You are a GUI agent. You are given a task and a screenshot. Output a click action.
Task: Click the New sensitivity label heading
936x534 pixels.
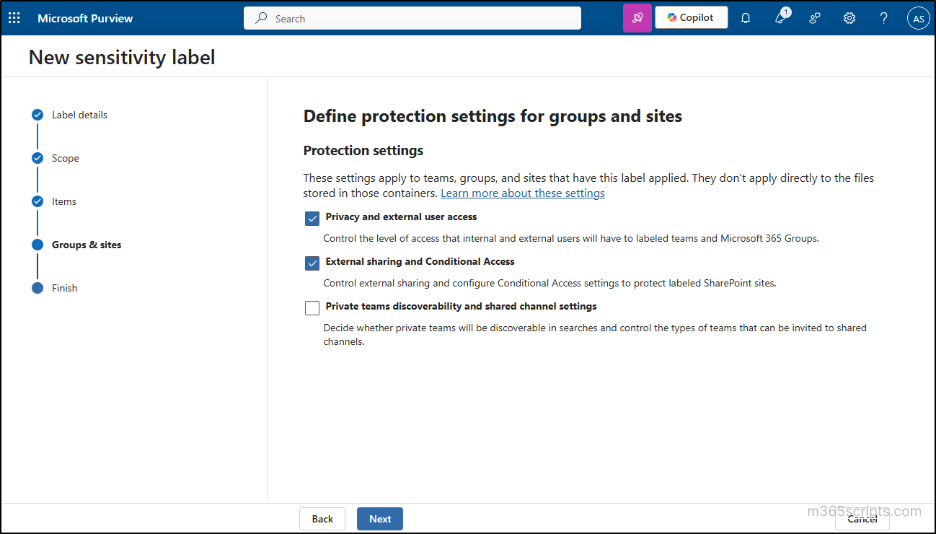point(122,57)
